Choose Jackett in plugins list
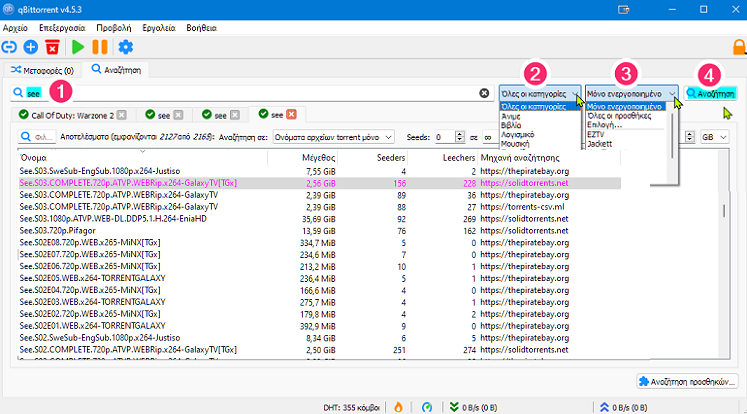The image size is (747, 414). click(x=599, y=143)
